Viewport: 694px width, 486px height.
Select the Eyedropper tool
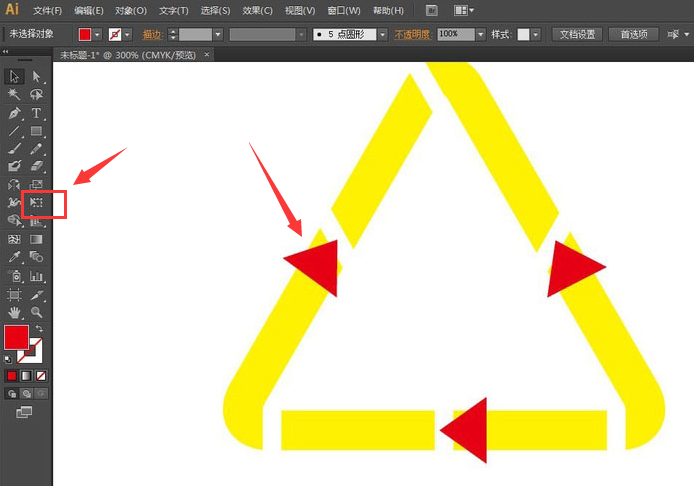(x=14, y=257)
